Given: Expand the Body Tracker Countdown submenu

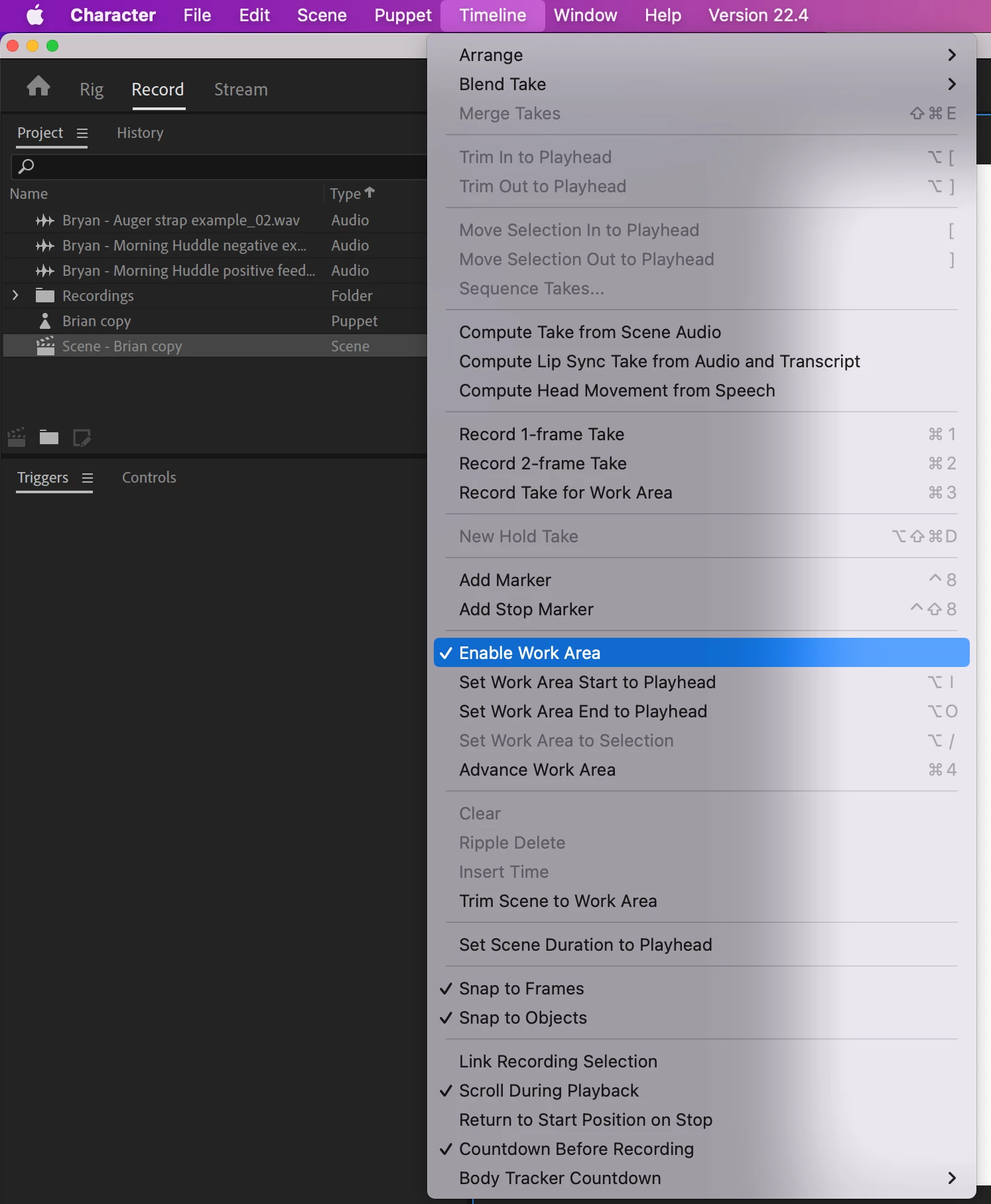Looking at the screenshot, I should [x=701, y=1177].
